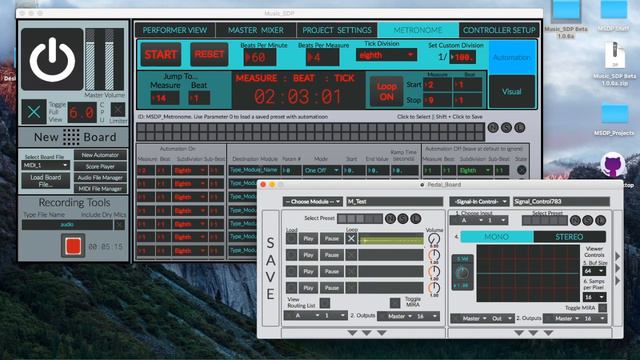Open first automation row Eighth subdivision dropdown
The height and width of the screenshot is (360, 640).
(x=190, y=170)
